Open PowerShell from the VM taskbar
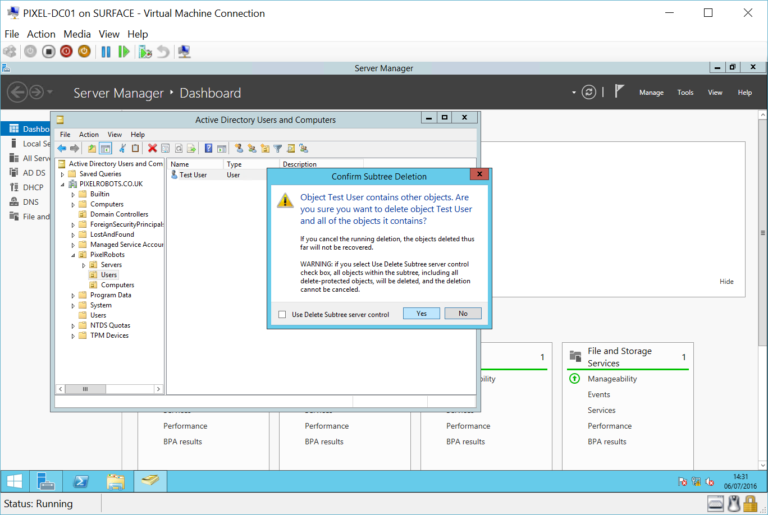 [81, 482]
